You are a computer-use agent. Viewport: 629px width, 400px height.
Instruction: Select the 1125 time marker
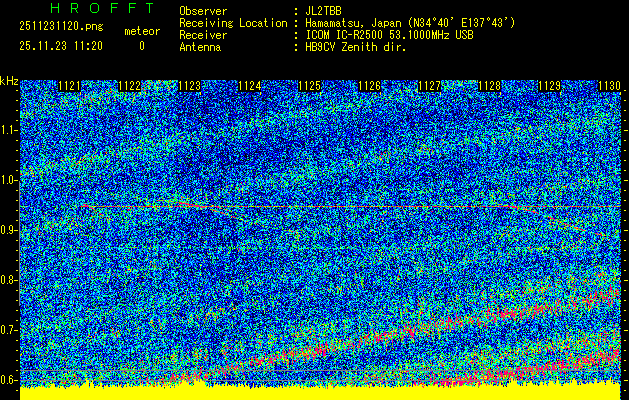[309, 87]
